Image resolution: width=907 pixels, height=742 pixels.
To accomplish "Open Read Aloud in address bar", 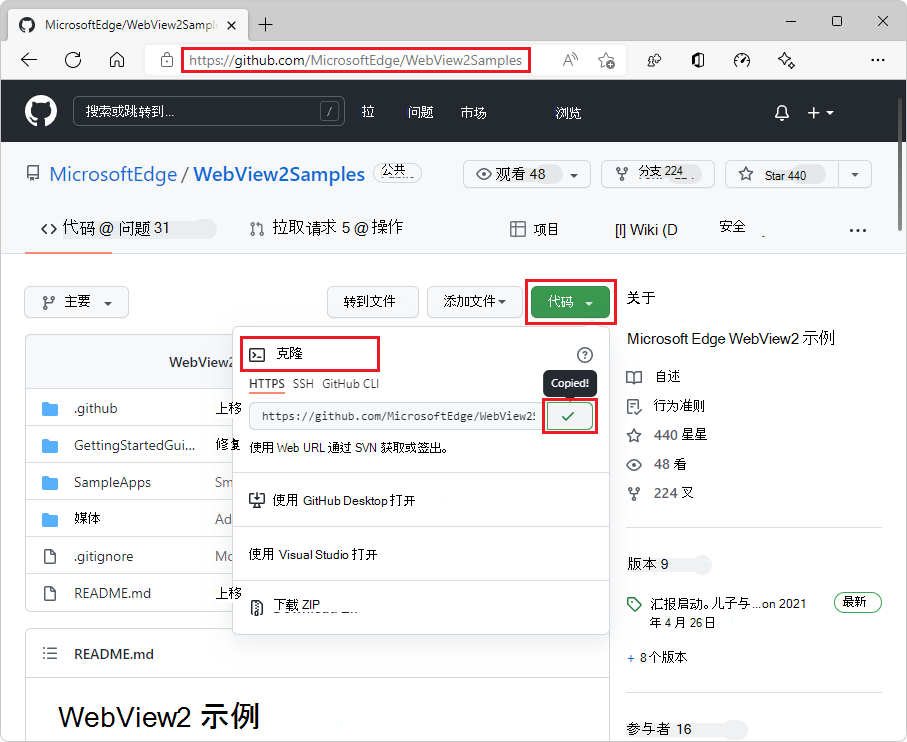I will (570, 60).
